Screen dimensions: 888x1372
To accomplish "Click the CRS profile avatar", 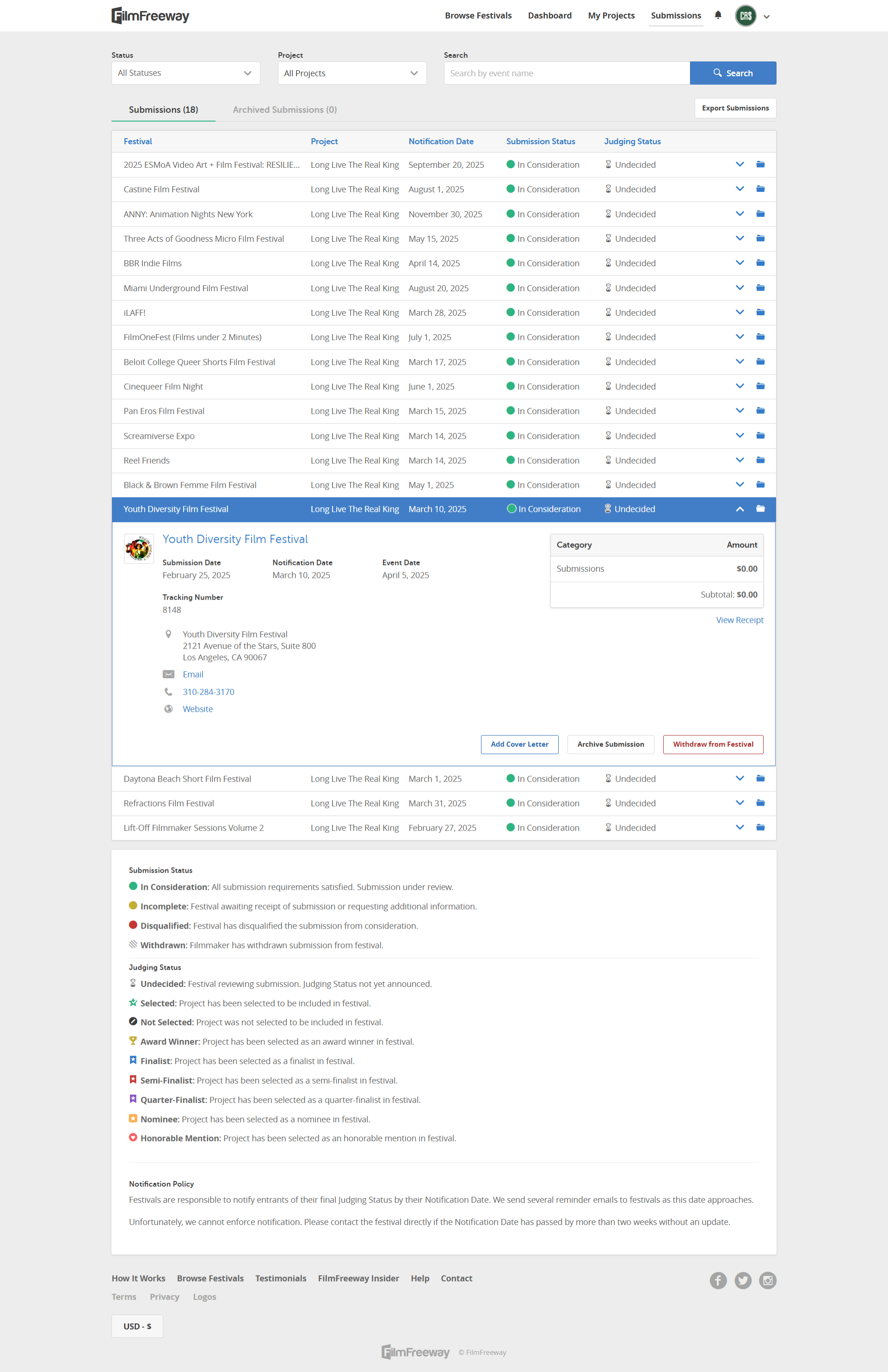I will [x=745, y=16].
